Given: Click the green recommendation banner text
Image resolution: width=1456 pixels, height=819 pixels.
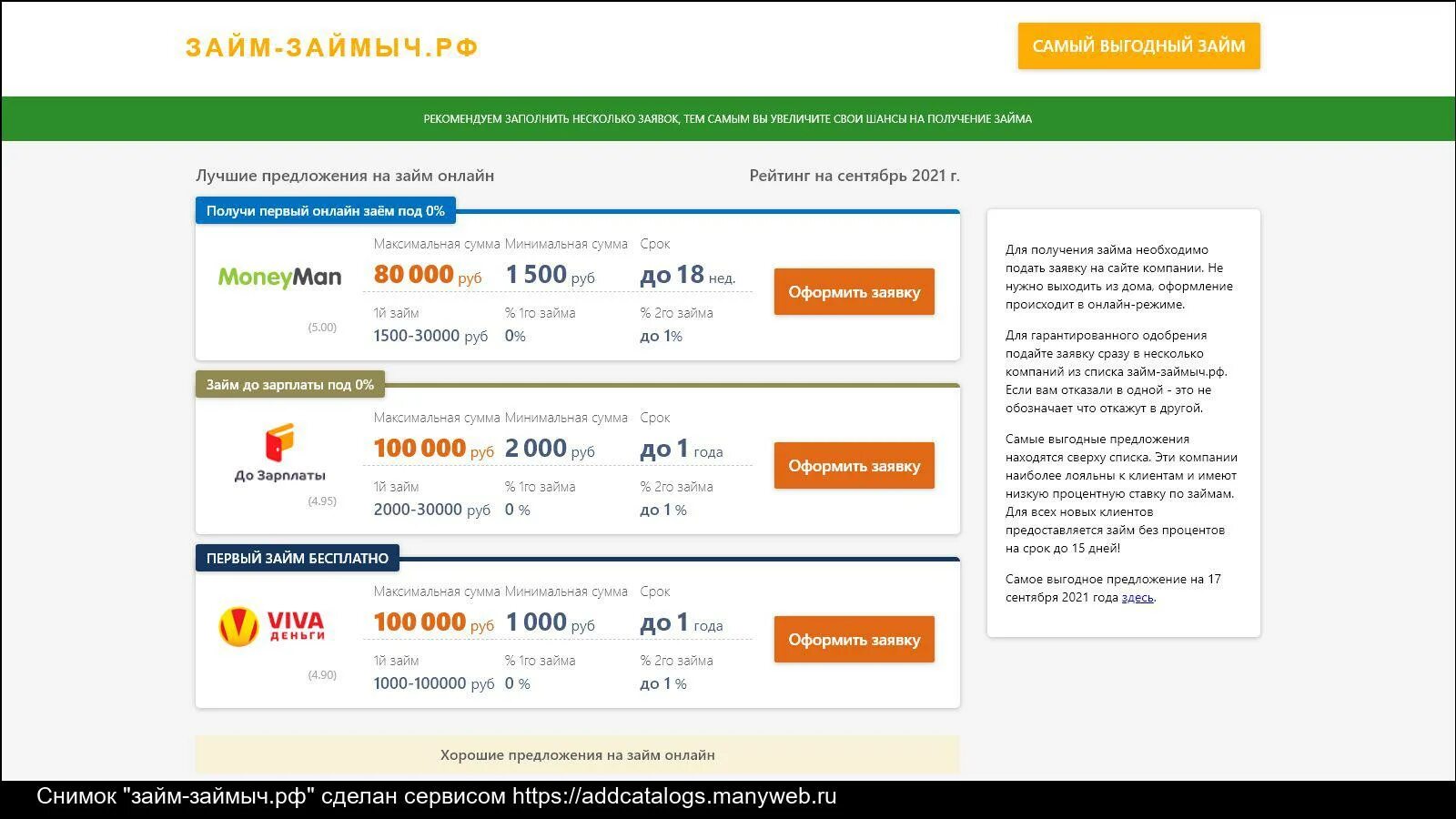Looking at the screenshot, I should pos(728,119).
